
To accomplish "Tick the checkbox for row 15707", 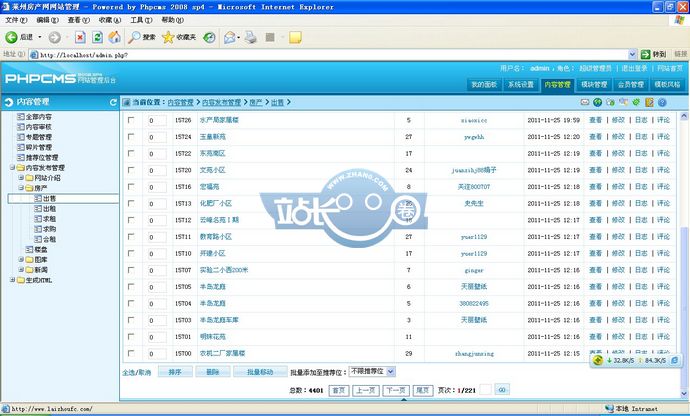I will pos(131,270).
